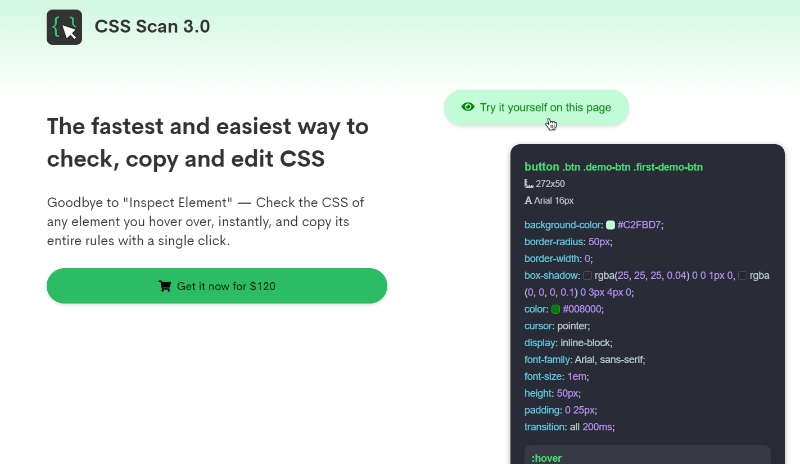
Task: Click the ruler dimensions icon beside 272x50
Action: click(528, 184)
